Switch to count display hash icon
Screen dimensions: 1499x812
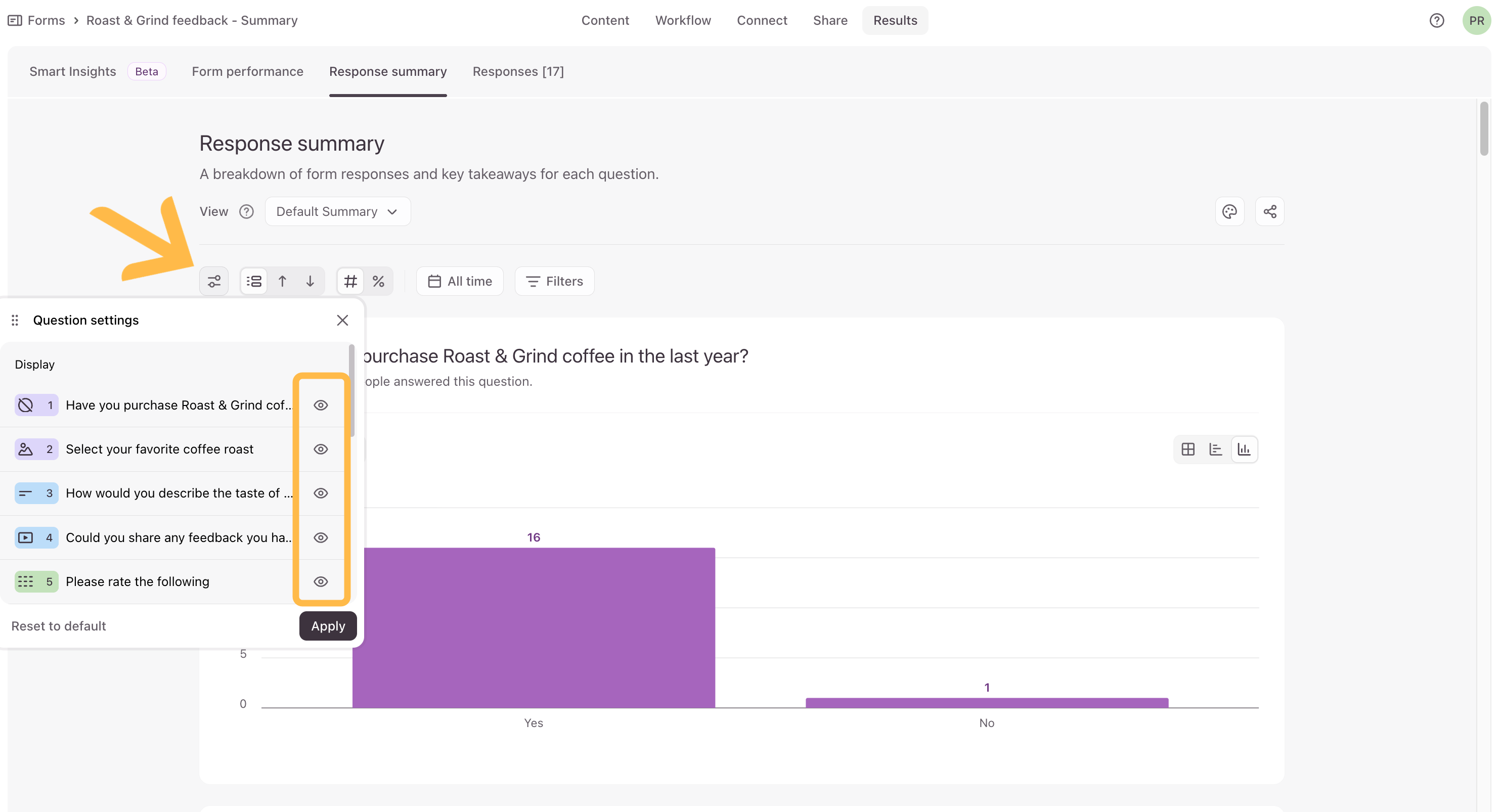pyautogui.click(x=350, y=282)
